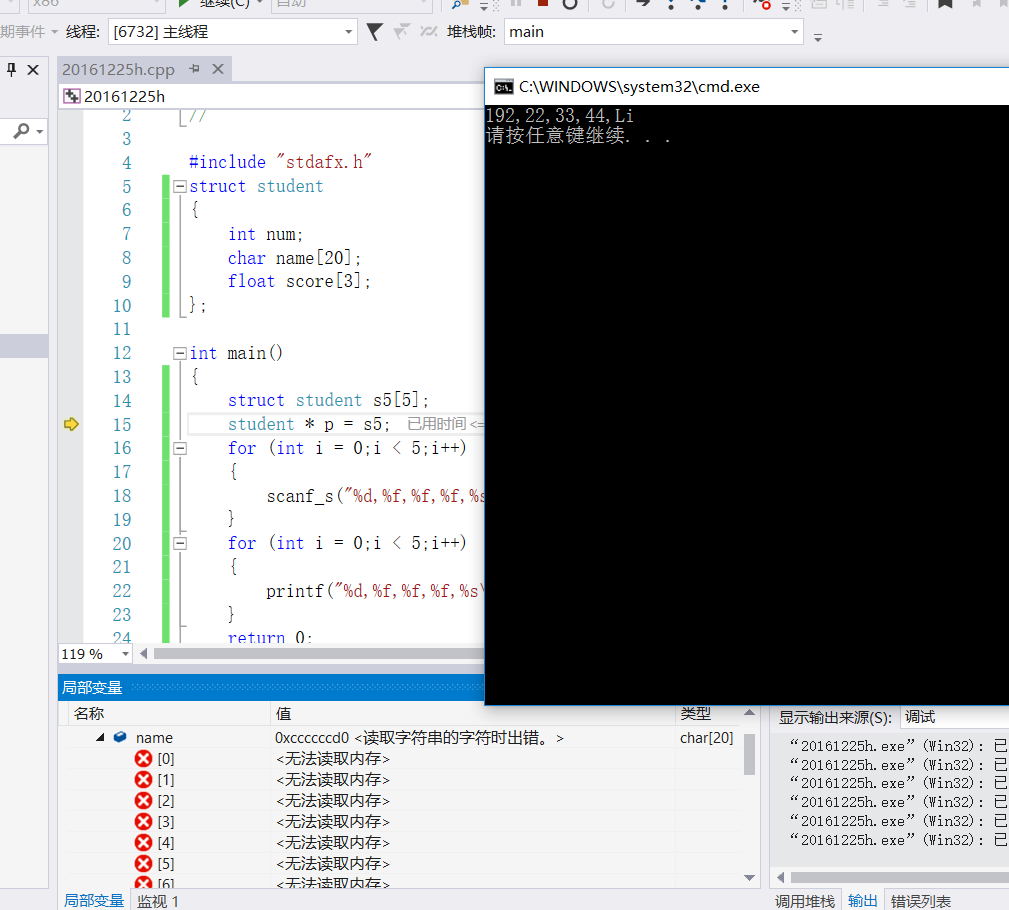Collapse the int main() function block
The width and height of the screenshot is (1009, 910).
[180, 353]
